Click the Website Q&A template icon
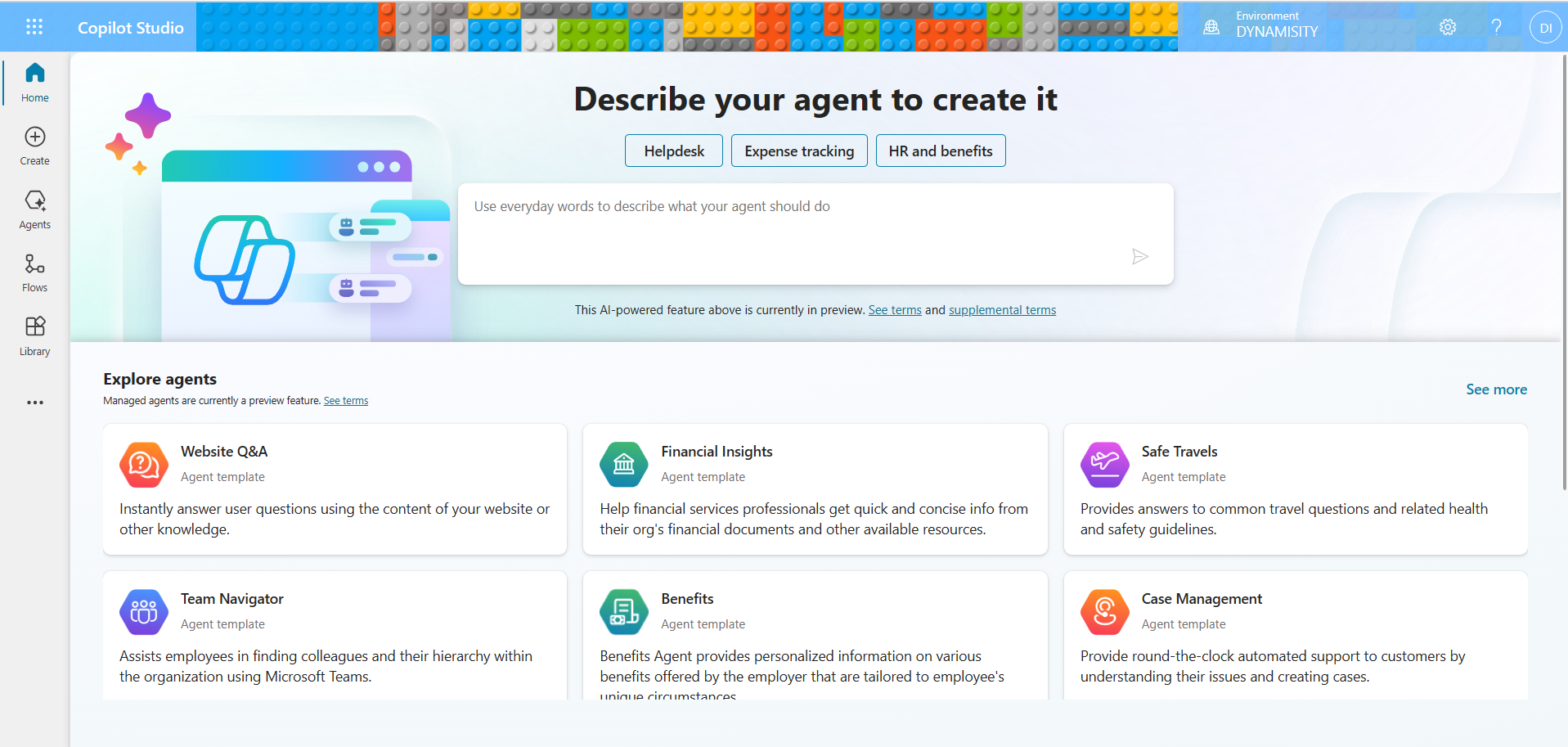 click(x=144, y=464)
